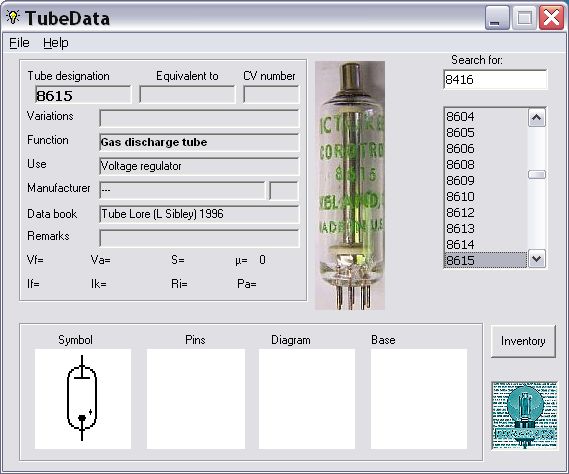Click the 8615 tube photograph
The width and height of the screenshot is (569, 474).
(x=350, y=185)
